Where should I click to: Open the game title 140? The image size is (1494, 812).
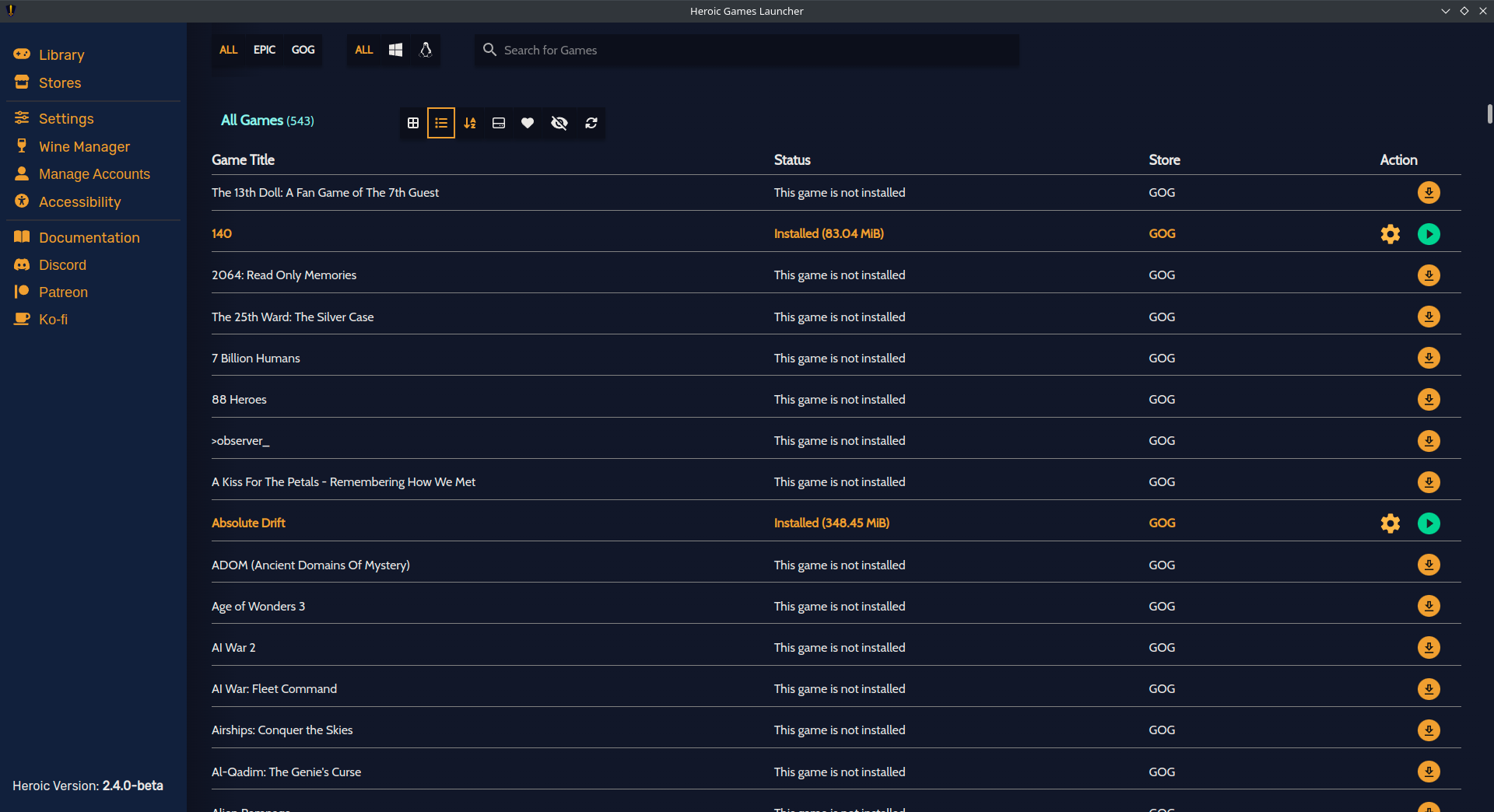(x=222, y=233)
